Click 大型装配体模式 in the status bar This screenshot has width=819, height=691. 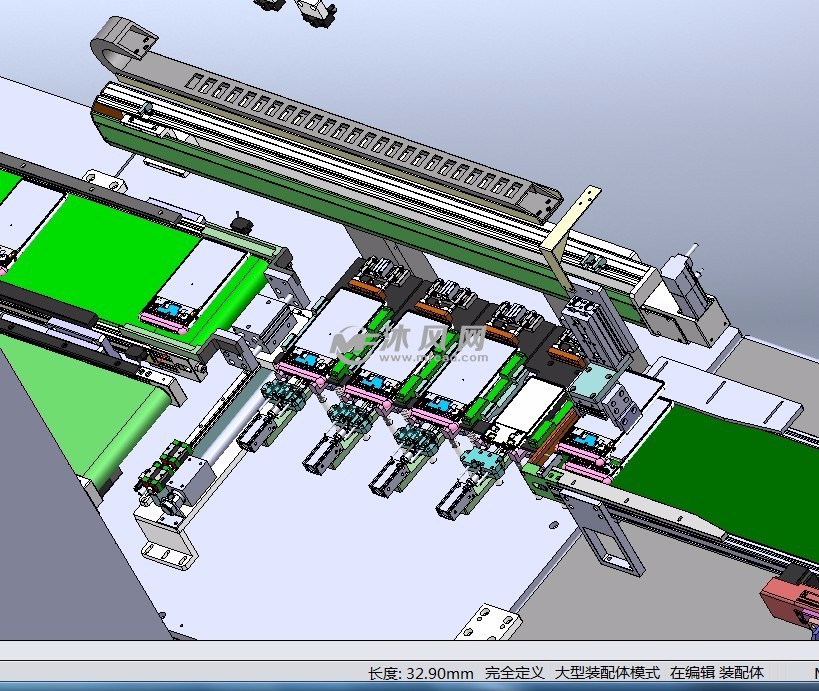(x=608, y=673)
